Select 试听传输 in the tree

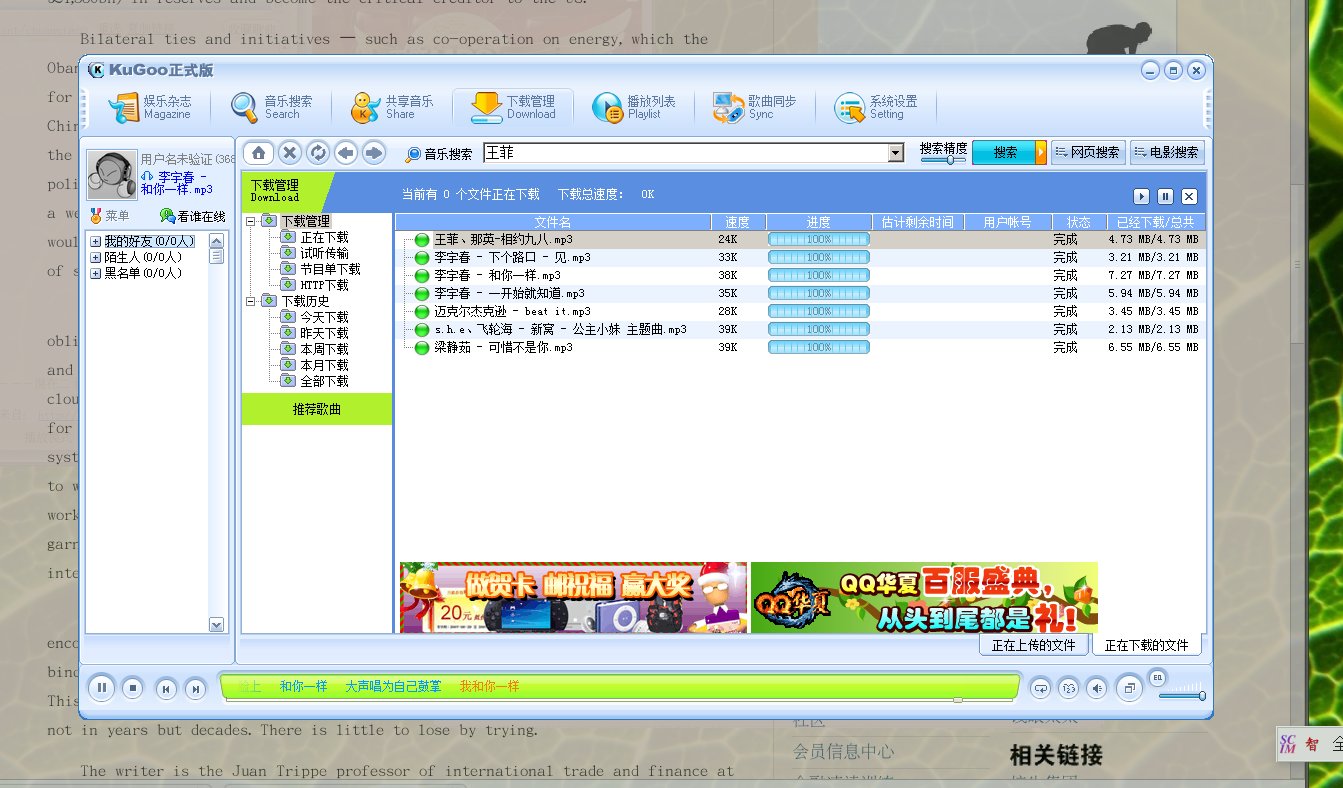pos(324,253)
